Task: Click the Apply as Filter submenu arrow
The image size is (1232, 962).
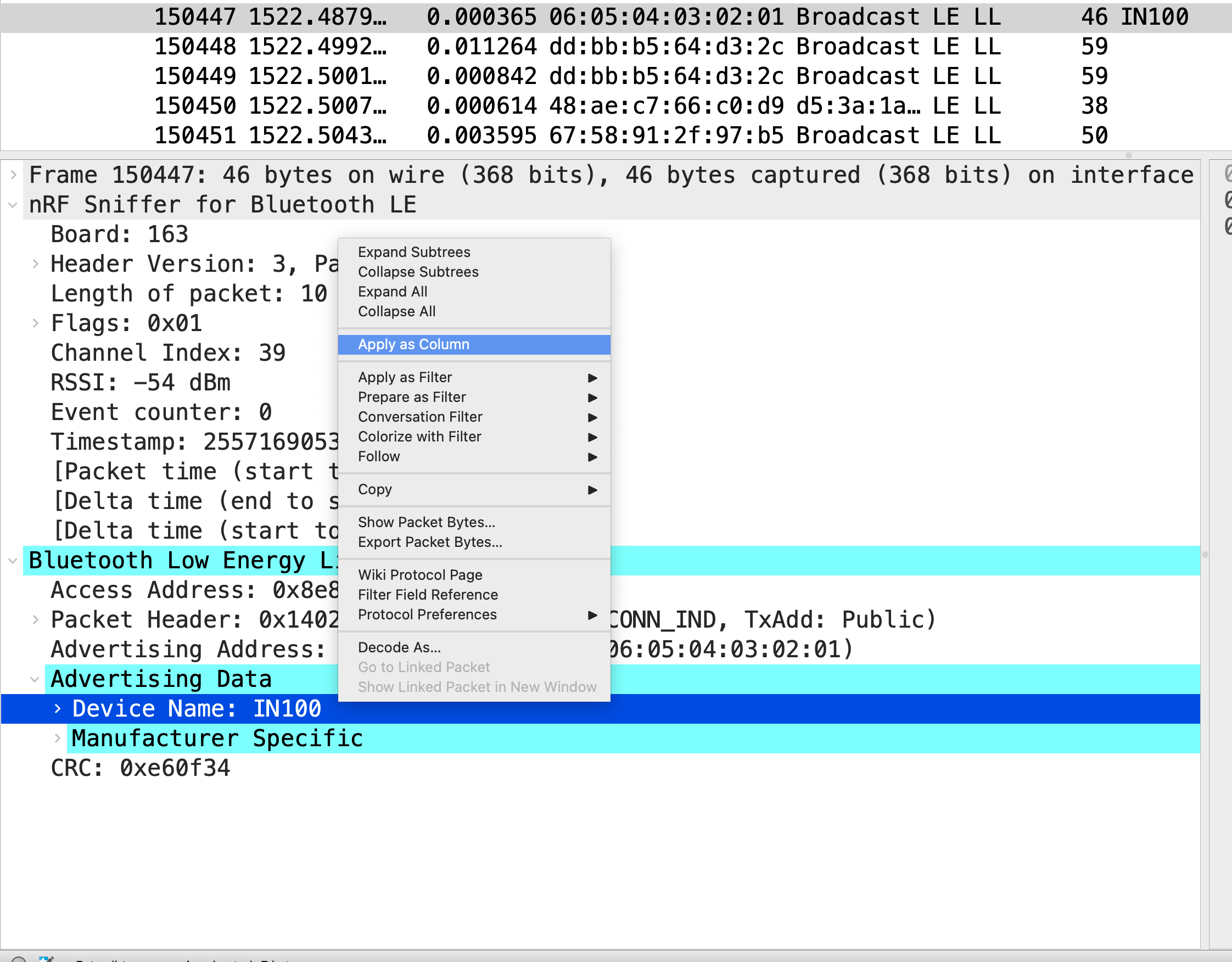Action: coord(592,377)
